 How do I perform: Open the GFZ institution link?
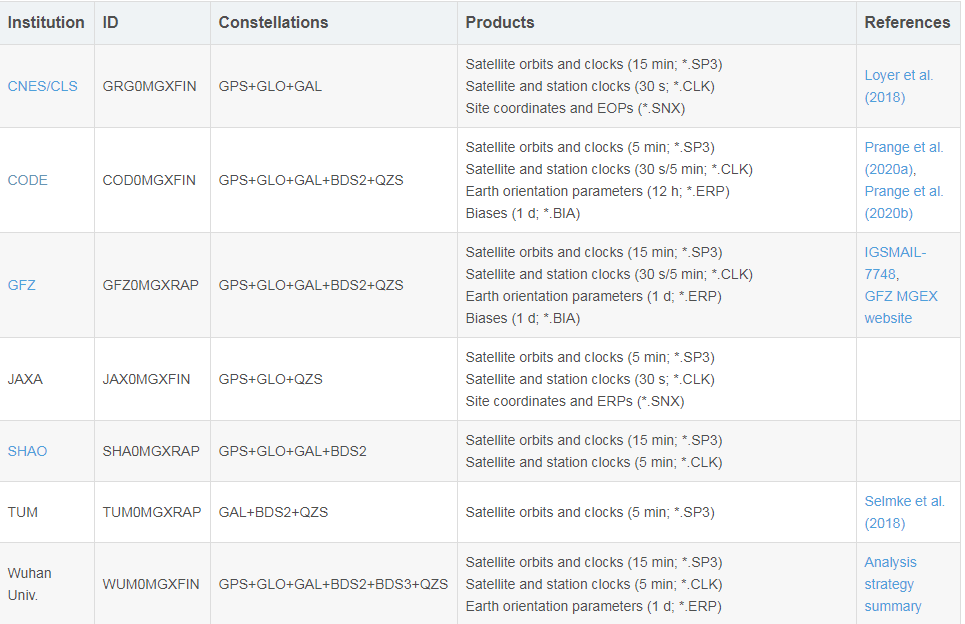click(x=21, y=285)
